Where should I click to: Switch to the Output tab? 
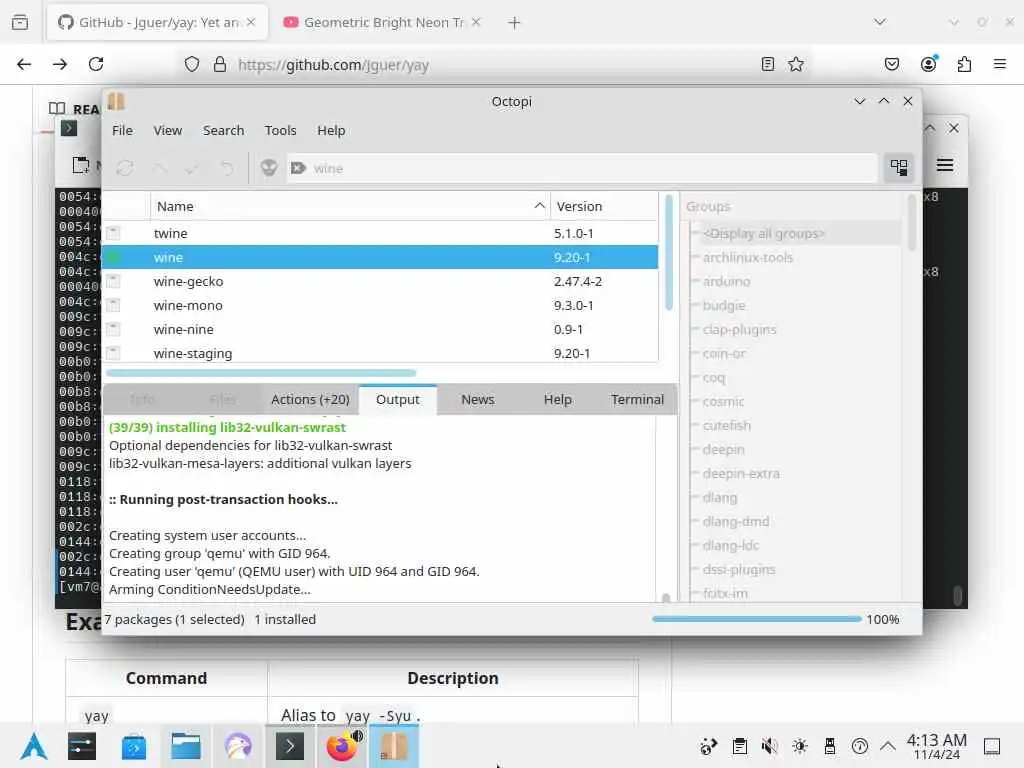(398, 400)
